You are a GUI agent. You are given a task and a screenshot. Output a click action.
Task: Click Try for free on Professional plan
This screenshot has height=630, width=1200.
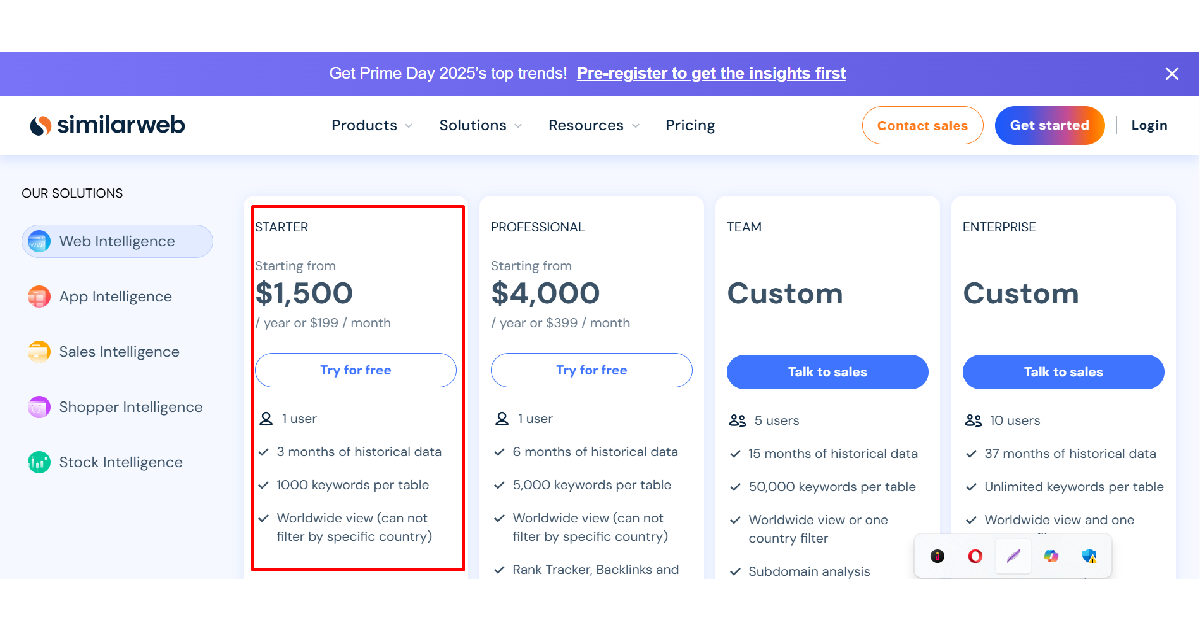(x=592, y=370)
